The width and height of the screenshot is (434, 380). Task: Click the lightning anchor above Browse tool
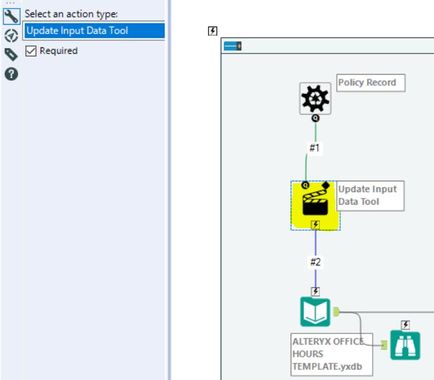(x=405, y=324)
